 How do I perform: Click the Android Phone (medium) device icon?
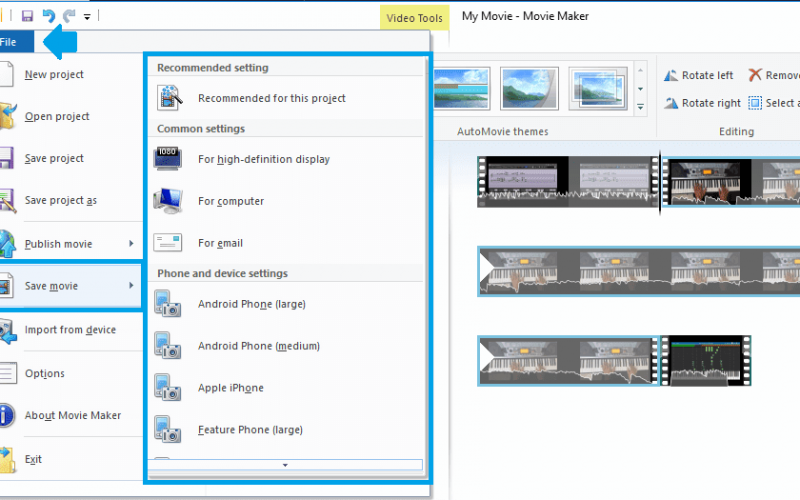click(168, 345)
